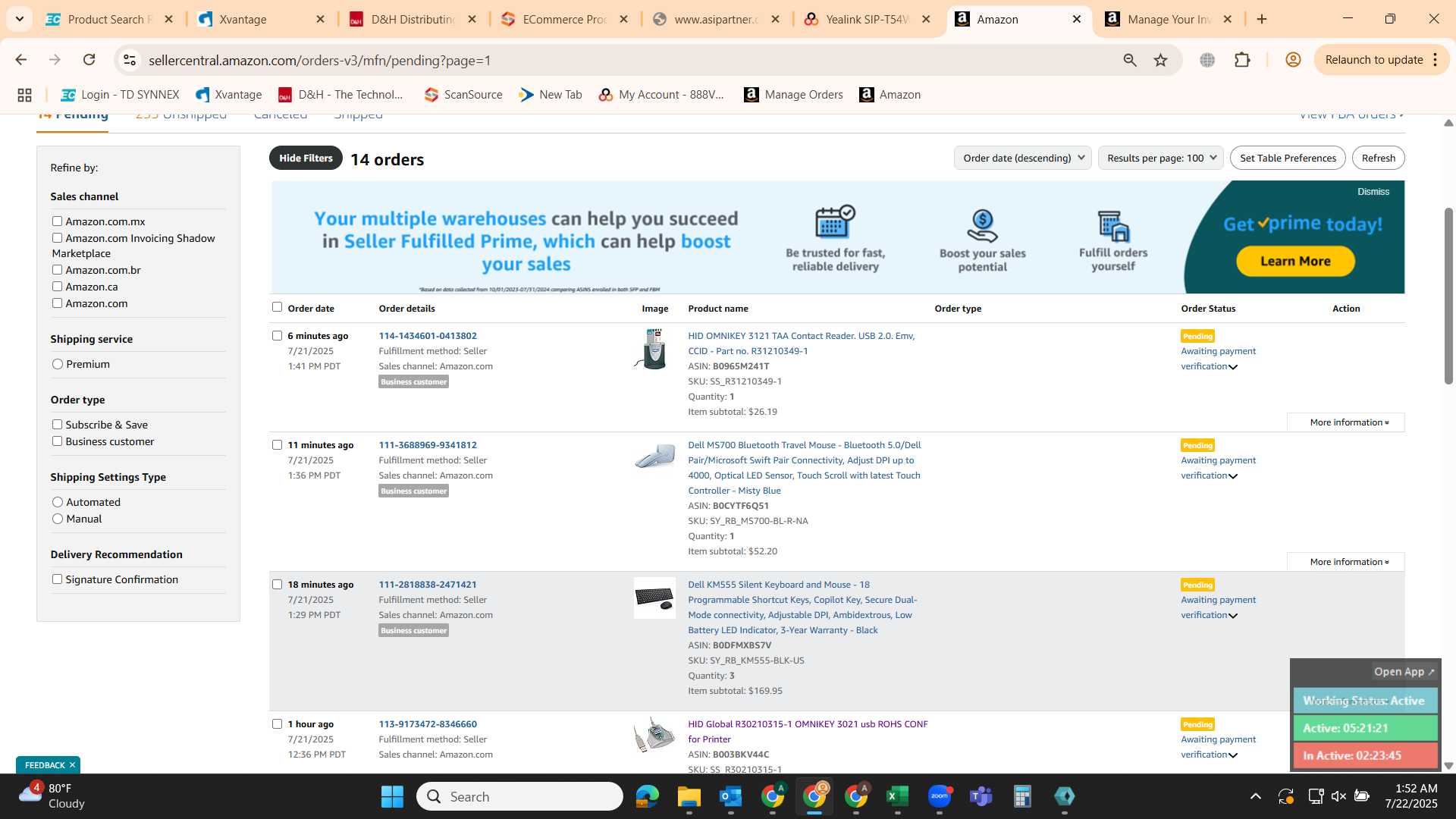Open the browser zoom magnifier icon

1130,60
